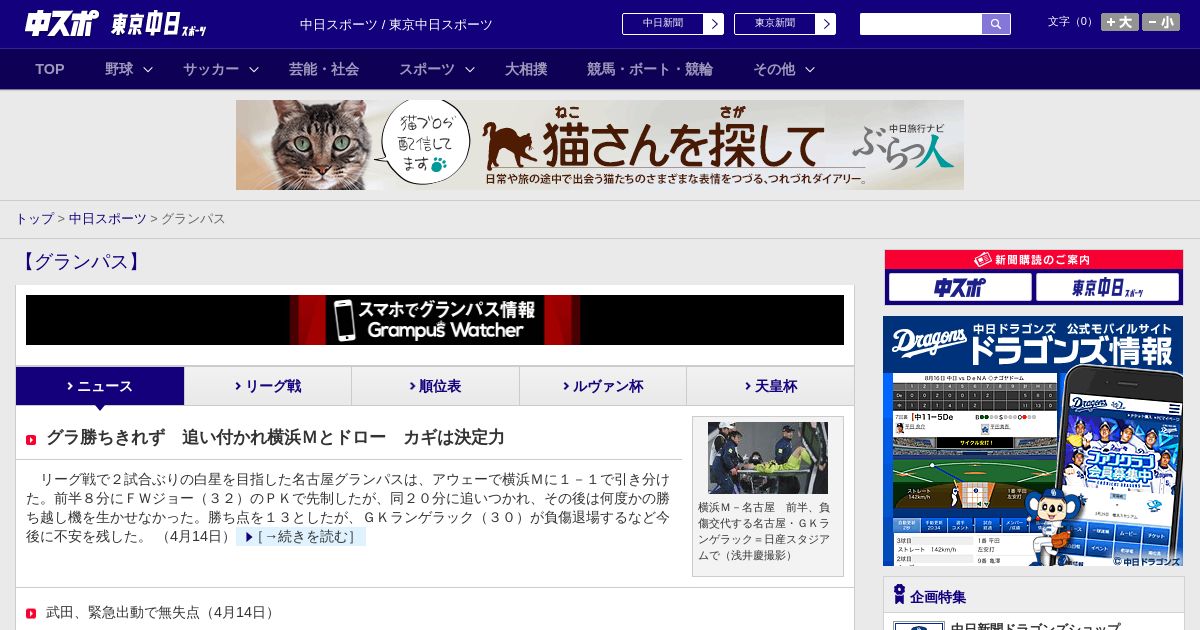Focus the header search input field
The height and width of the screenshot is (630, 1200).
tap(921, 24)
